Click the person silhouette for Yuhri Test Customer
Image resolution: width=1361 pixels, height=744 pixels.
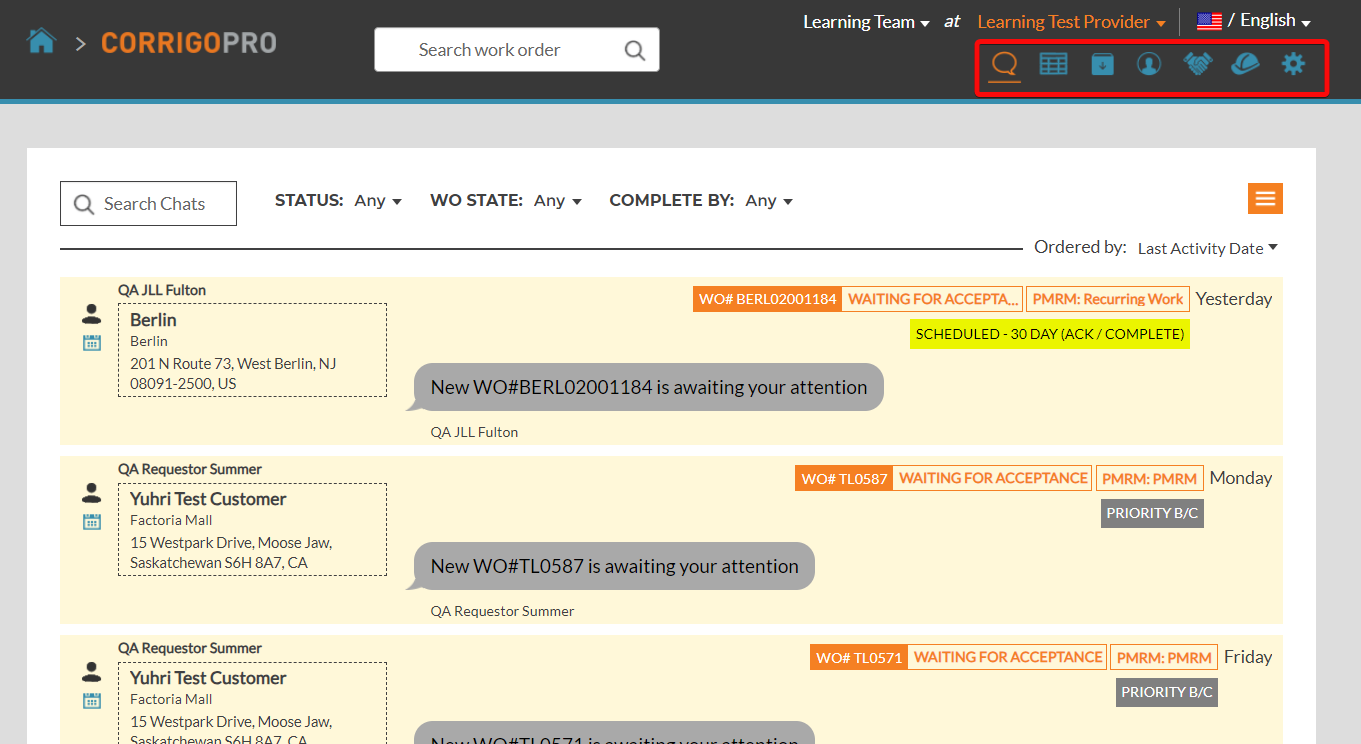click(91, 491)
